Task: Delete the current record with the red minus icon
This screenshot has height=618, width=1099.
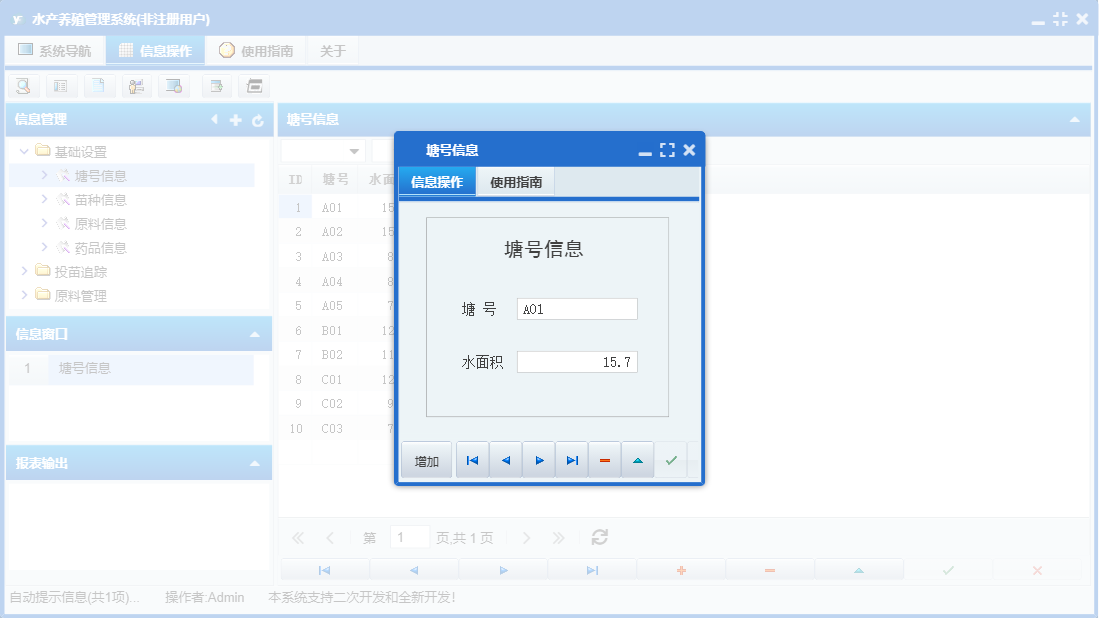Action: pyautogui.click(x=605, y=459)
